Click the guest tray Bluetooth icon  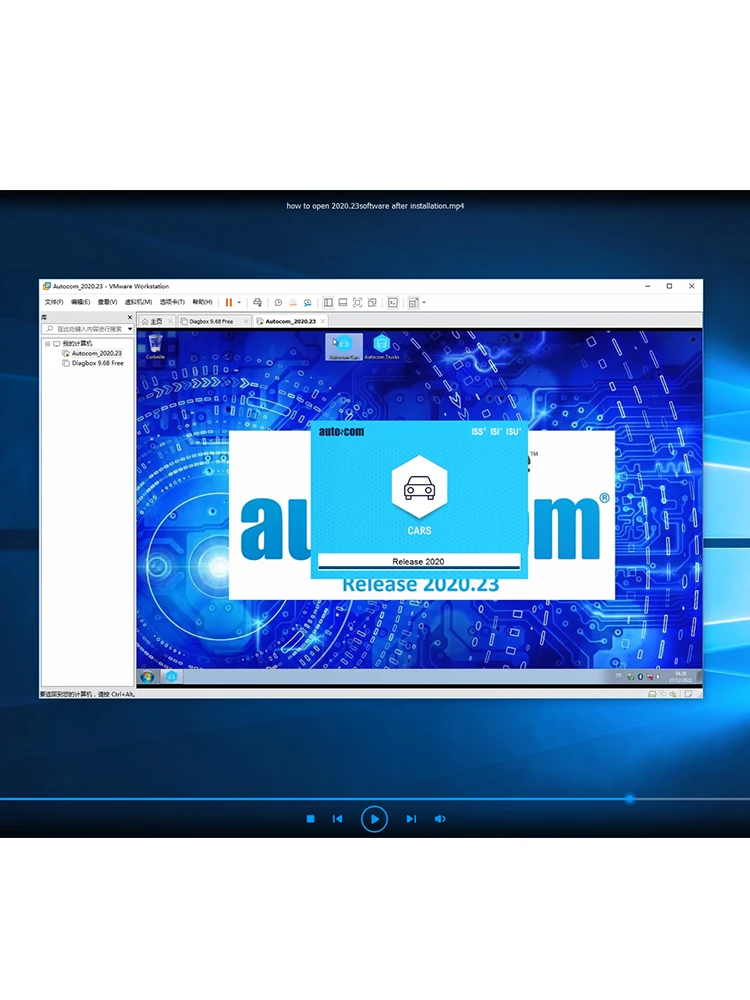pos(640,677)
